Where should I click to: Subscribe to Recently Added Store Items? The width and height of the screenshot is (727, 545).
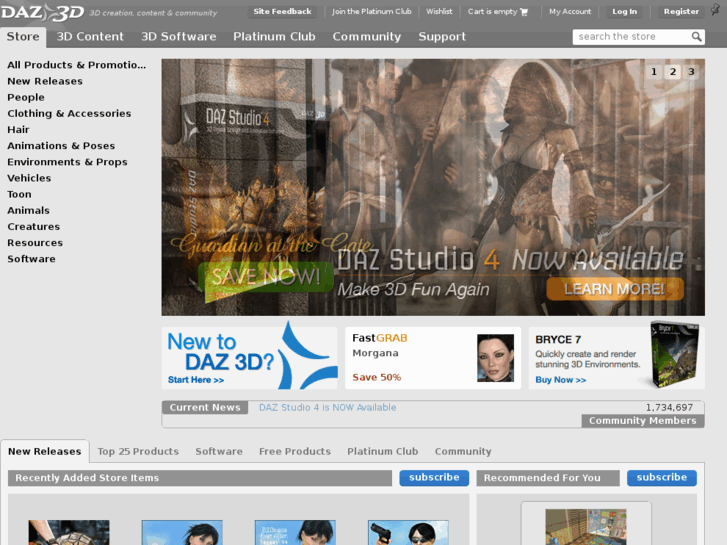434,478
